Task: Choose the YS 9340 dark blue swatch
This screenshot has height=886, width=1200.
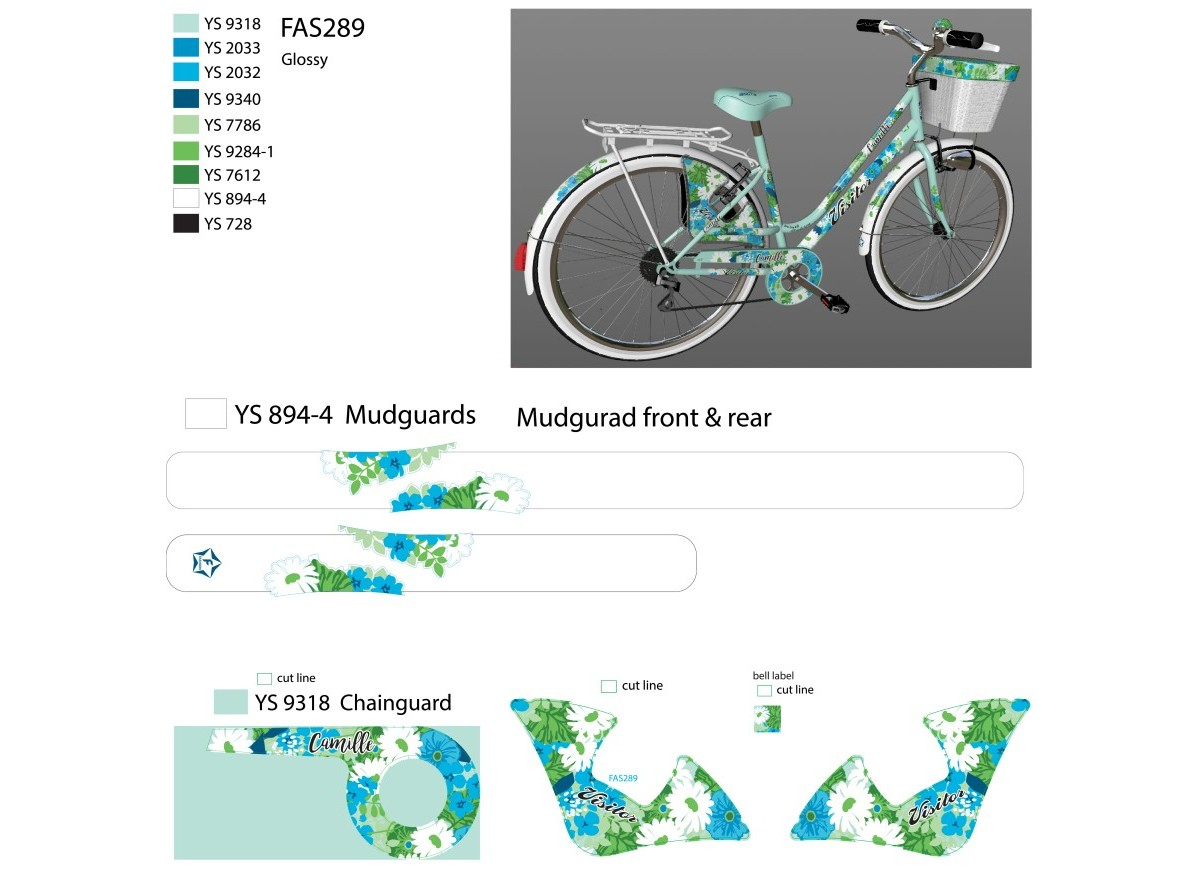Action: 186,98
